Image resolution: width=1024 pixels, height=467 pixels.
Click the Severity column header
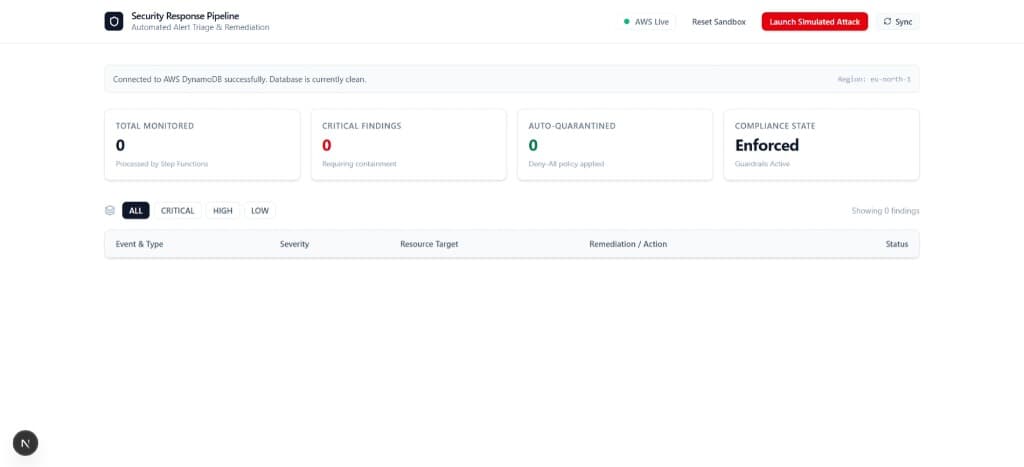(295, 244)
